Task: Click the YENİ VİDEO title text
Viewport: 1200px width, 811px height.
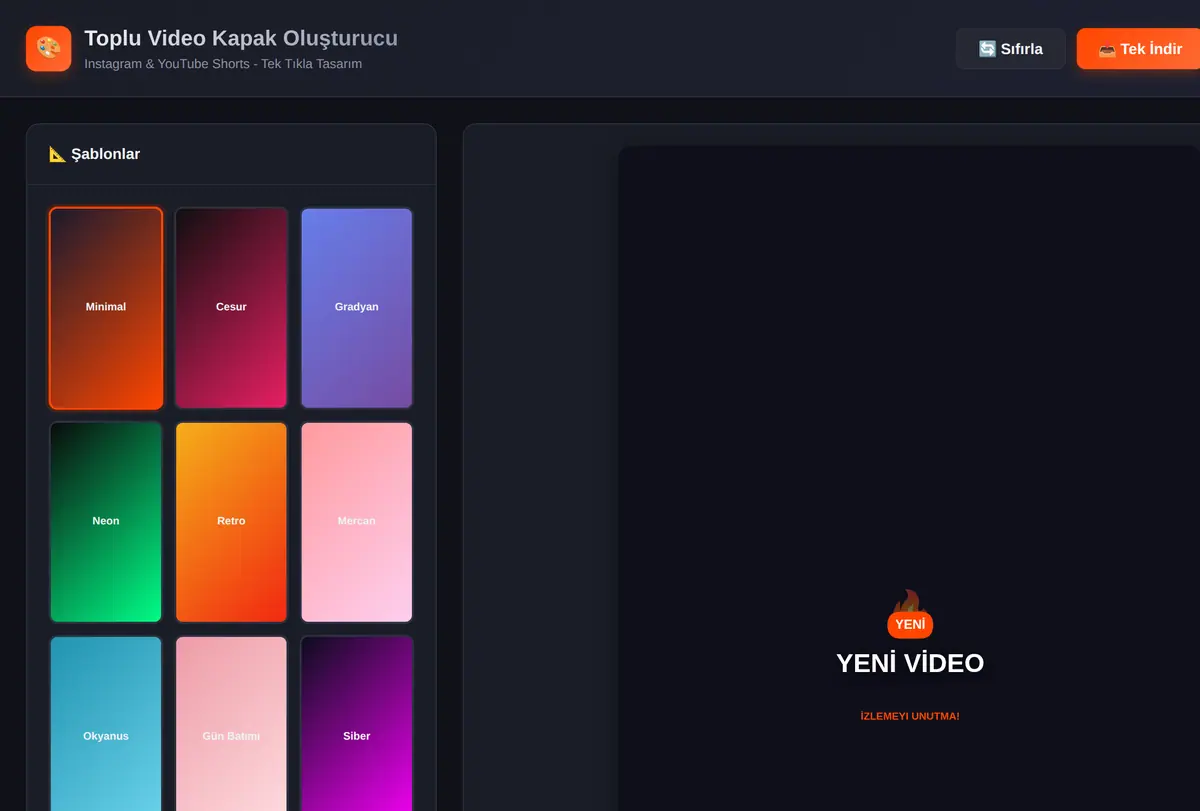Action: tap(910, 663)
